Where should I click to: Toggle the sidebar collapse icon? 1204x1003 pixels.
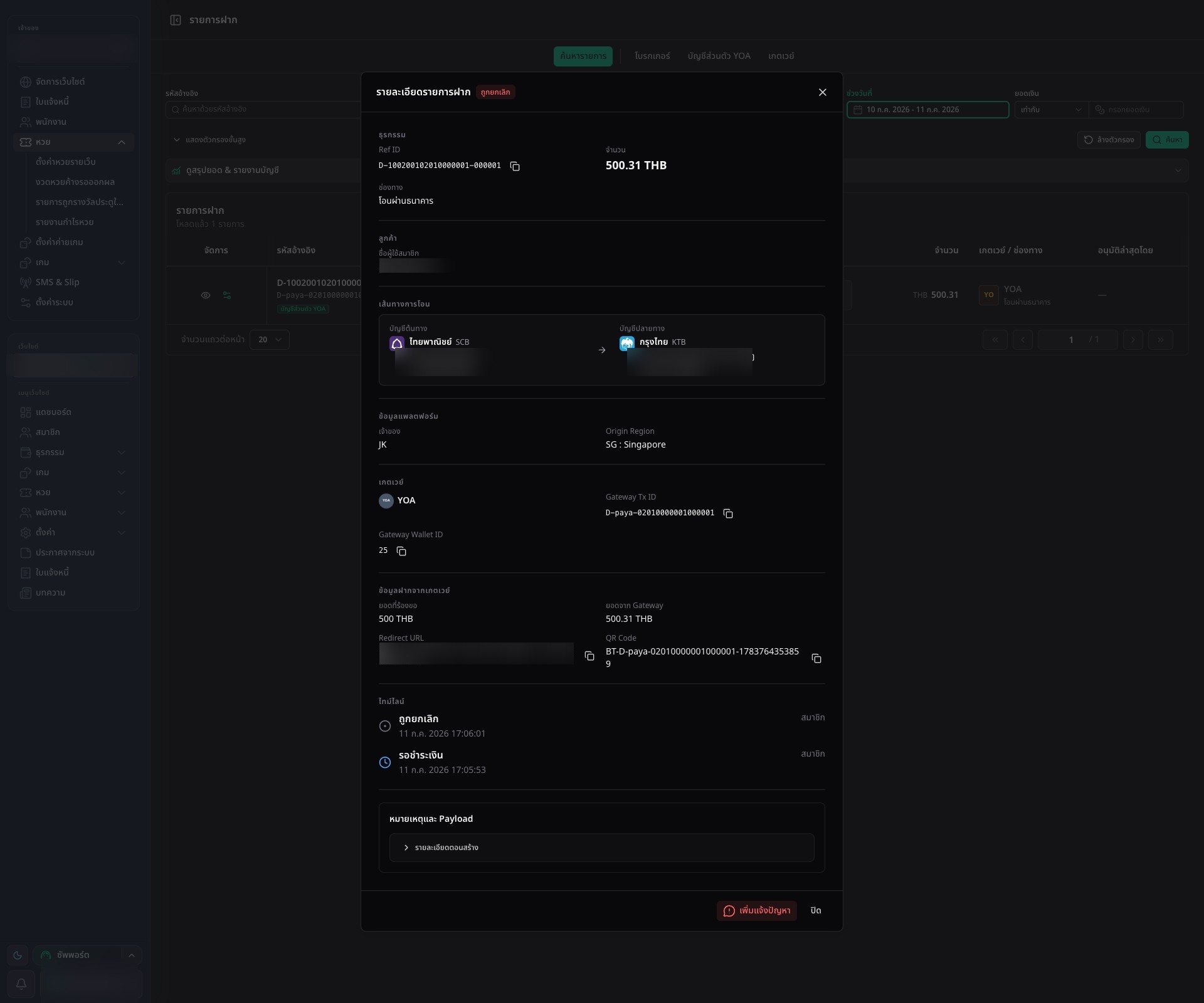176,20
